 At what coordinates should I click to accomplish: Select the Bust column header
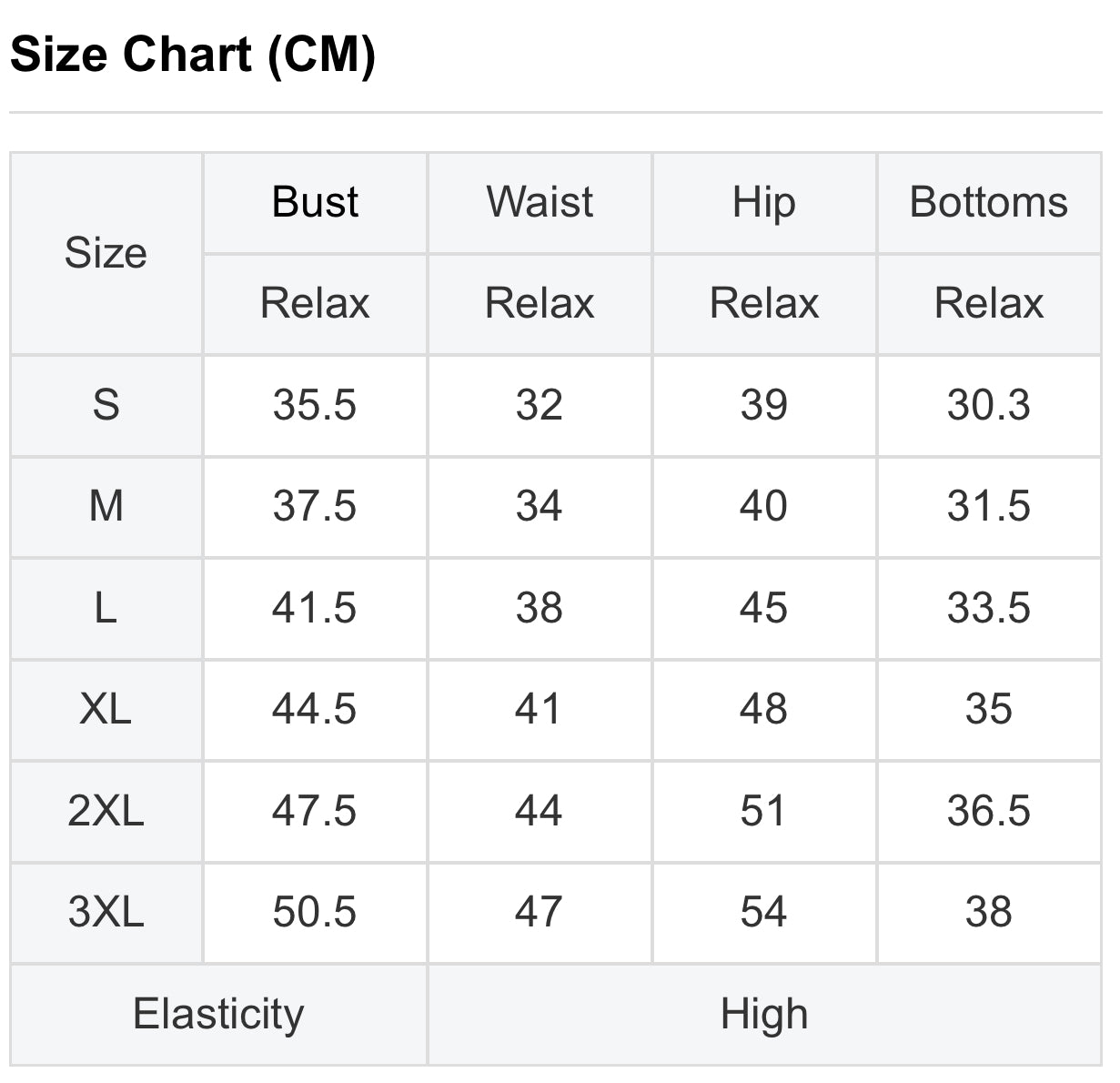pyautogui.click(x=315, y=202)
